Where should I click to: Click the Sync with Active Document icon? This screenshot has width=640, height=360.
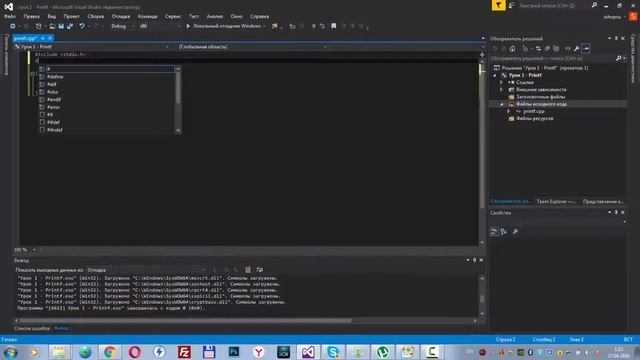(x=538, y=49)
